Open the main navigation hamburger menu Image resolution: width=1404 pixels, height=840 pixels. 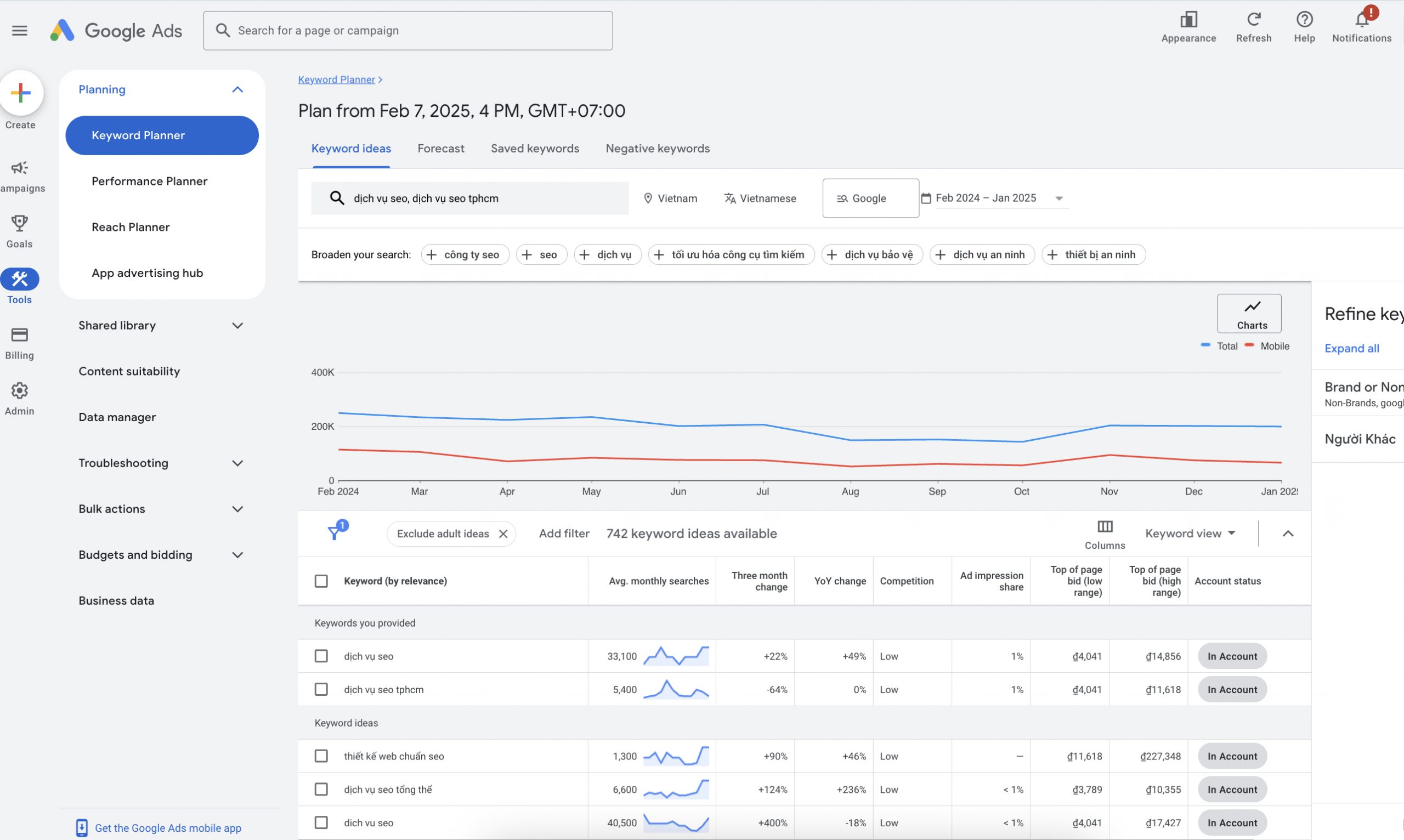point(19,31)
